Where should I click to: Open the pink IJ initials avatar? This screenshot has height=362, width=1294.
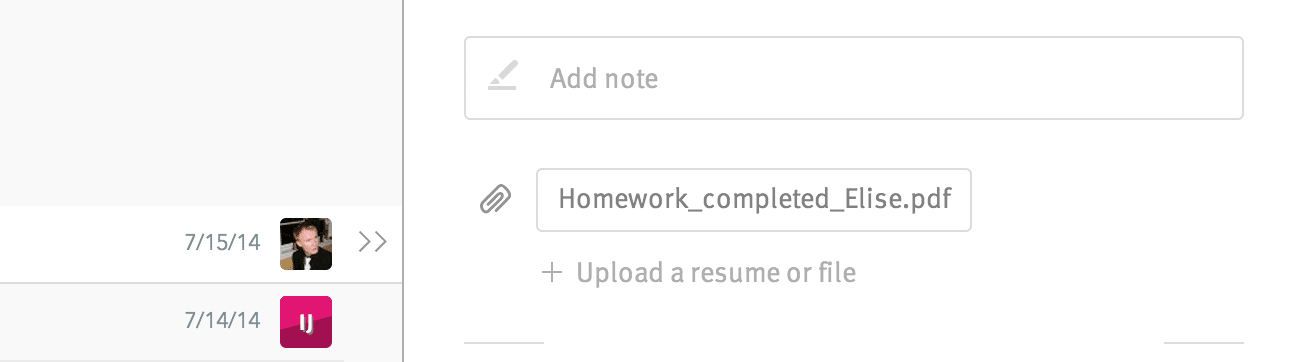(306, 321)
